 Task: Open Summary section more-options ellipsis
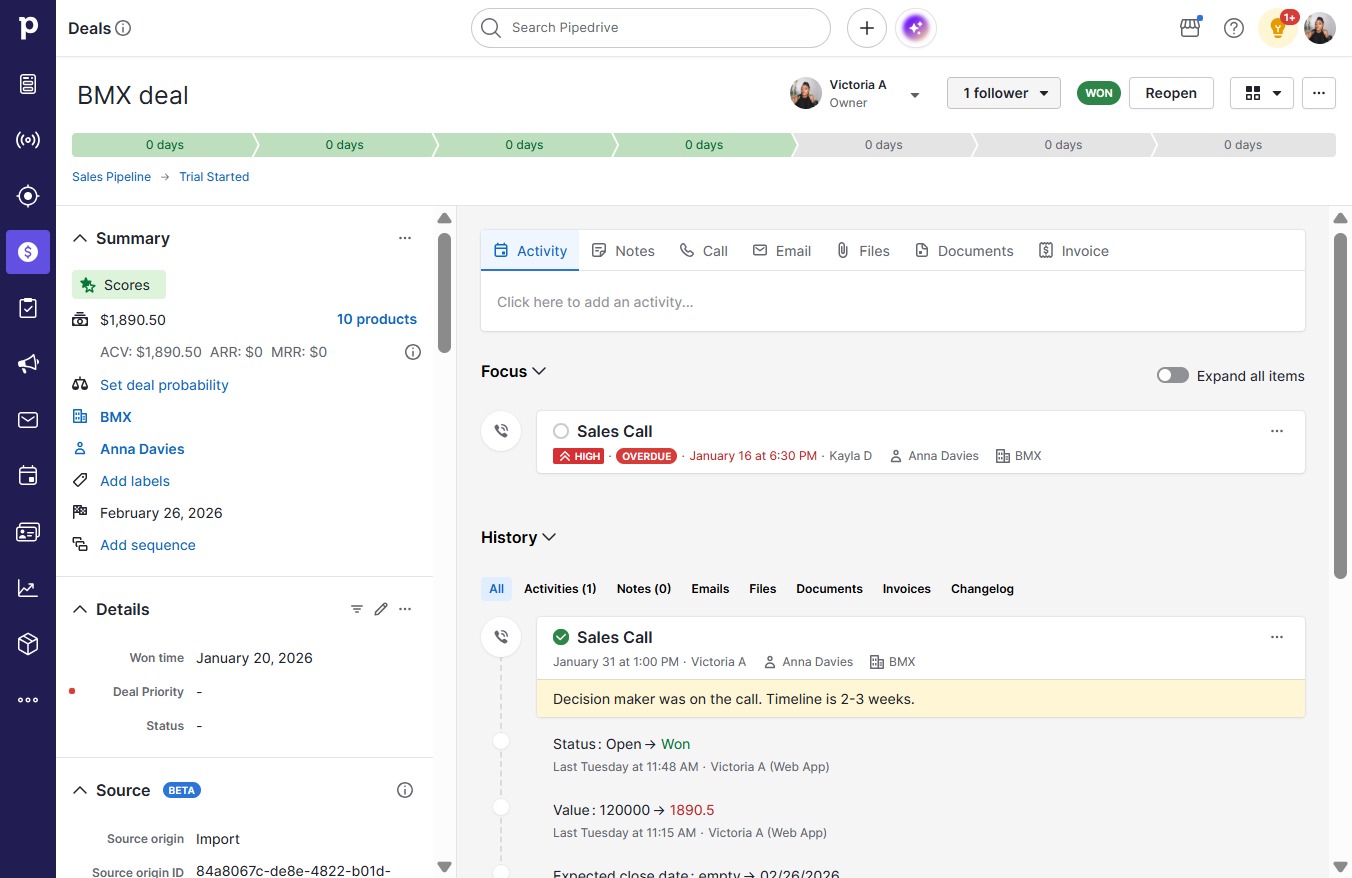click(405, 238)
